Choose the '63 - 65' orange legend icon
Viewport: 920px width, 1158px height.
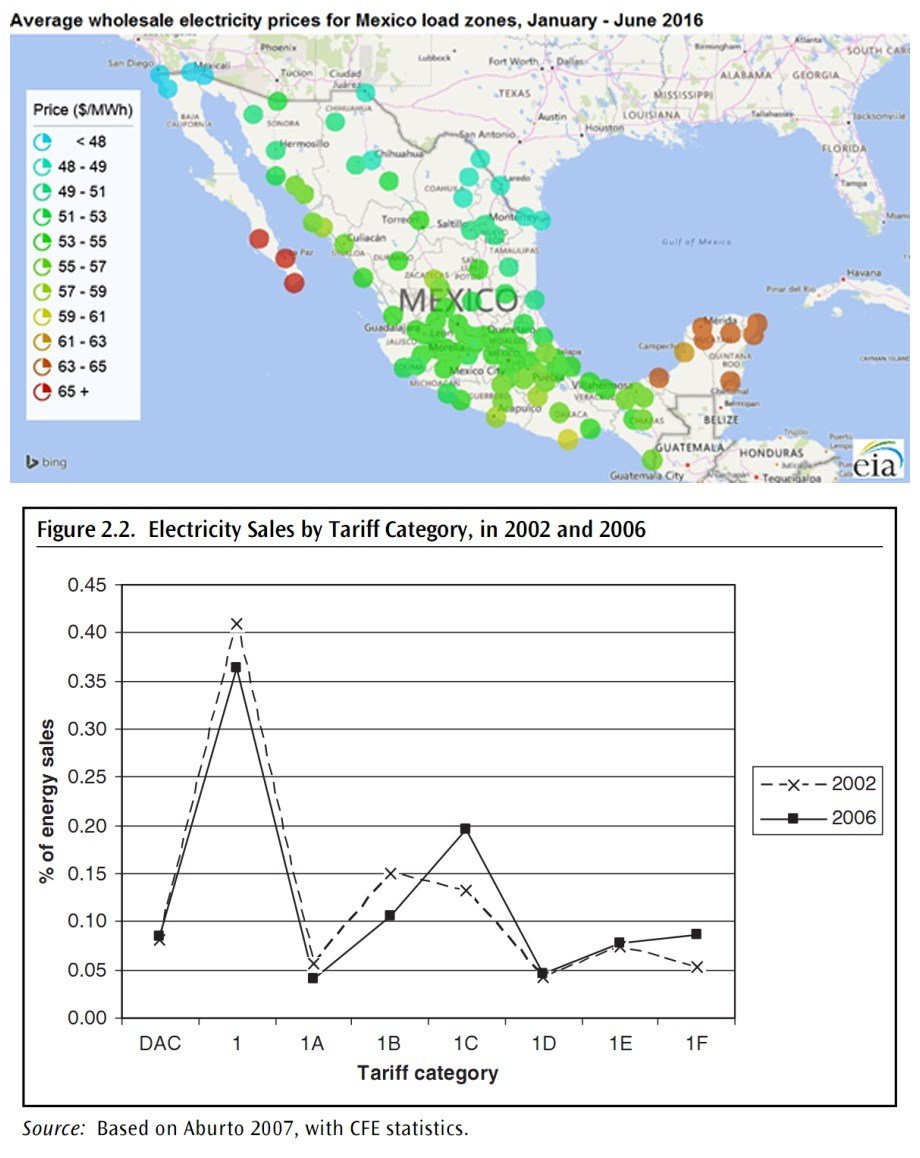click(x=42, y=366)
